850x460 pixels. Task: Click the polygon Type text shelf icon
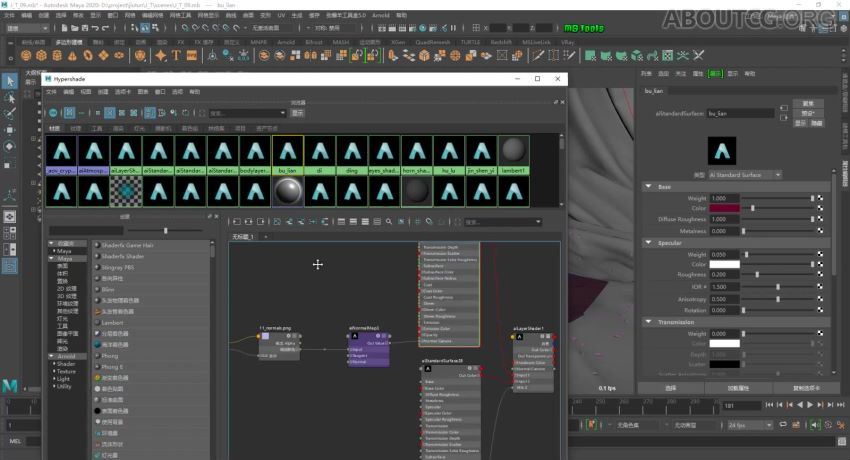tap(176, 55)
